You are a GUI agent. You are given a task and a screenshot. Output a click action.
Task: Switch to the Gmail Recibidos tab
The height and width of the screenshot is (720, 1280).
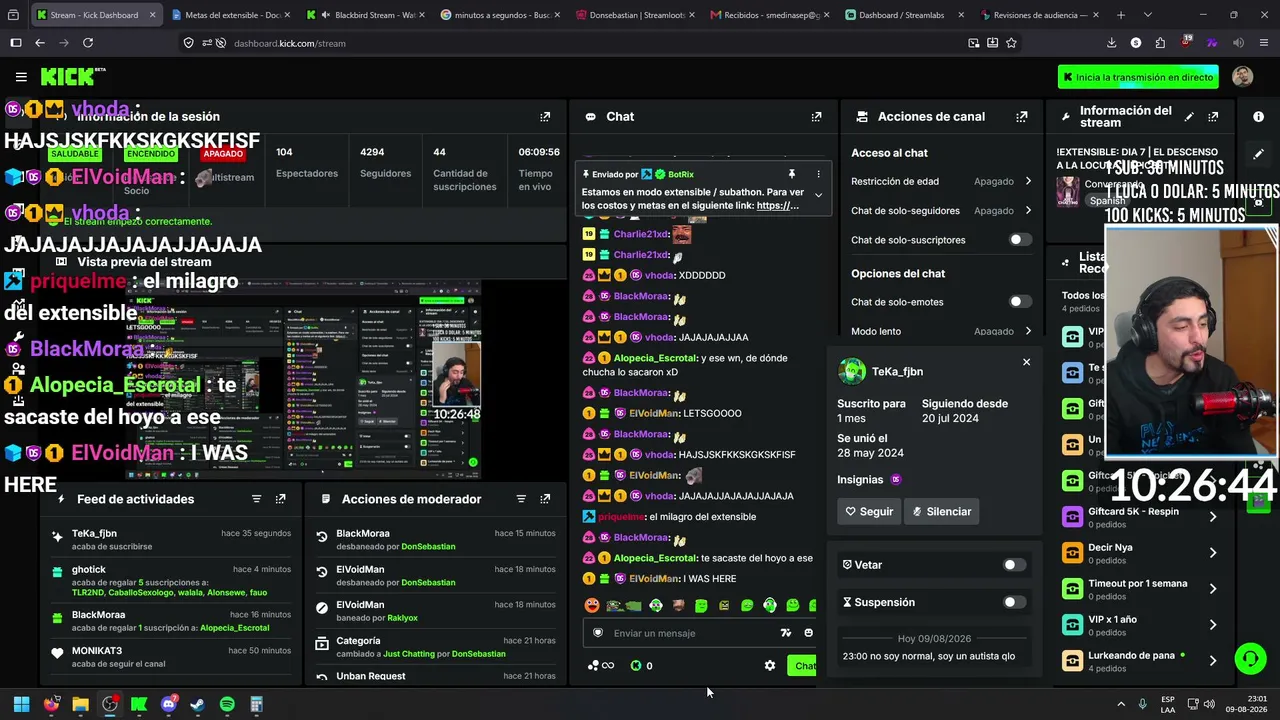tap(771, 15)
